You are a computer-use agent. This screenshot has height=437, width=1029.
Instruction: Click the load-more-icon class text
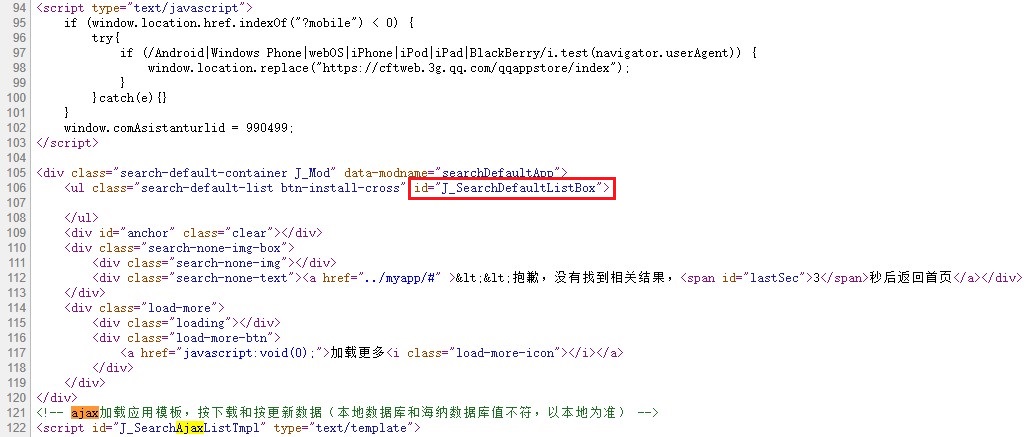503,353
